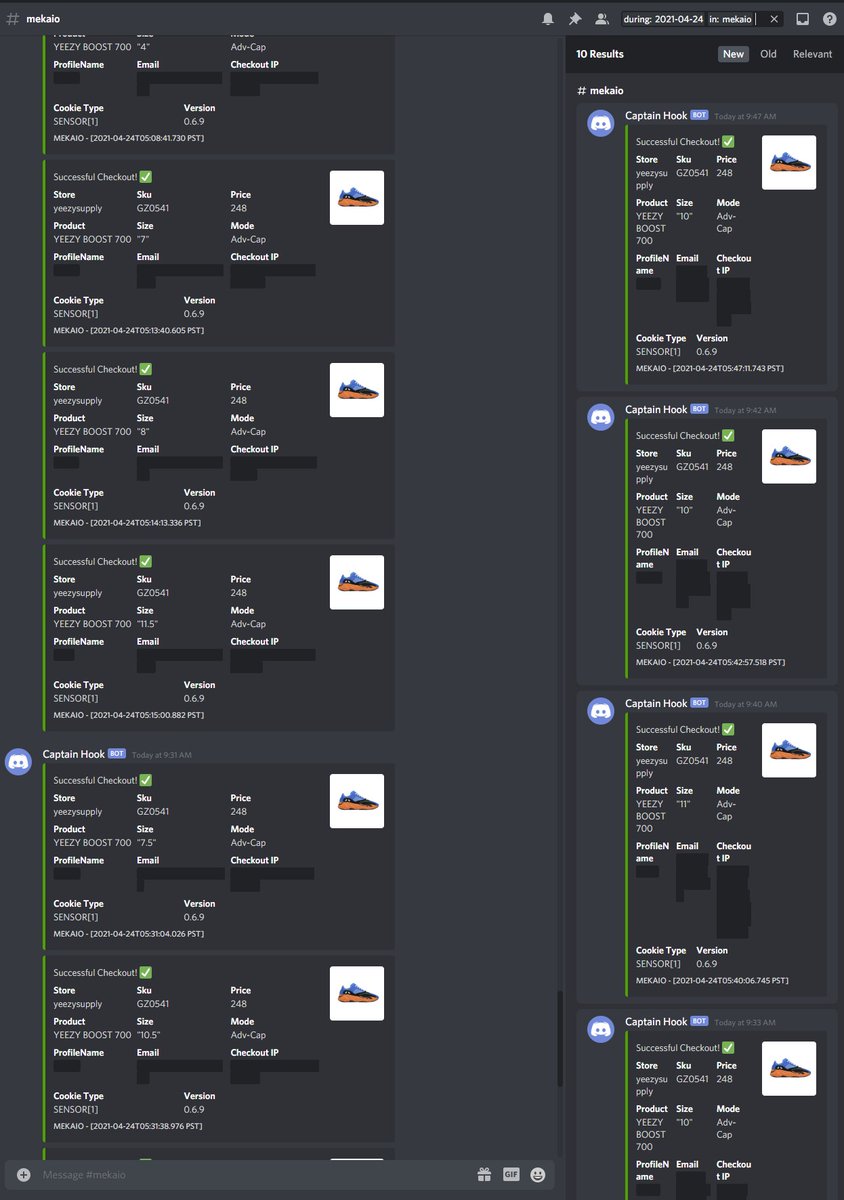The image size is (844, 1200).
Task: Click timestamp 2021-04-24T05:42:57.518 PST in results
Action: point(710,662)
